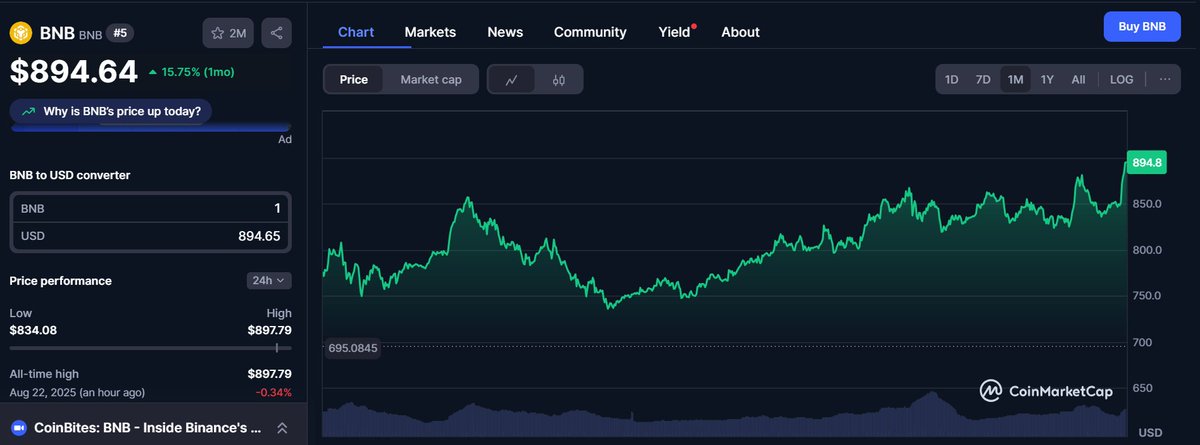The width and height of the screenshot is (1200, 445).
Task: Open the About tab
Action: click(x=740, y=32)
